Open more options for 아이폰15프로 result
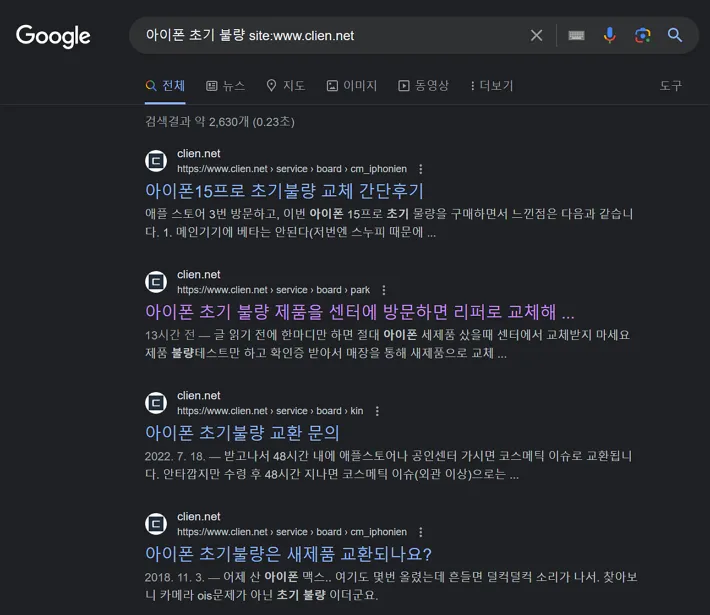The image size is (710, 615). point(421,169)
